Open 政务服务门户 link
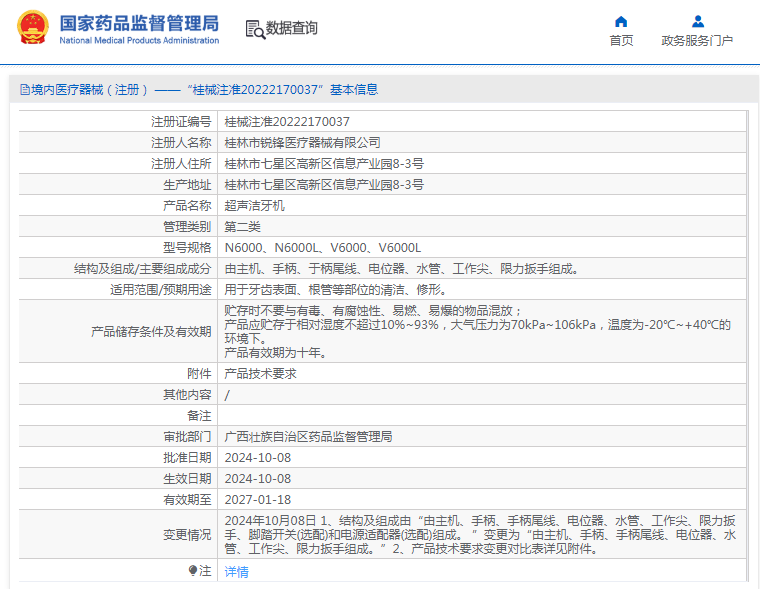 [x=697, y=41]
